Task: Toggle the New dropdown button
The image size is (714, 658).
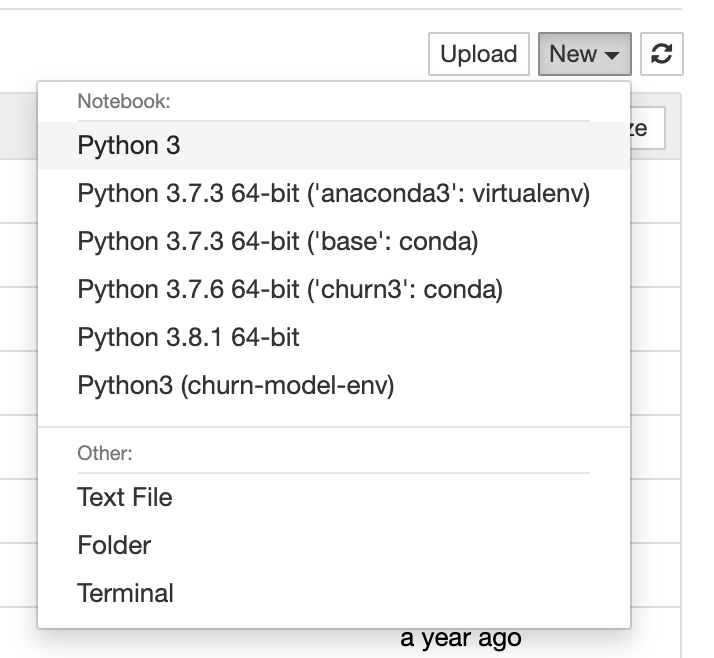Action: coord(584,54)
